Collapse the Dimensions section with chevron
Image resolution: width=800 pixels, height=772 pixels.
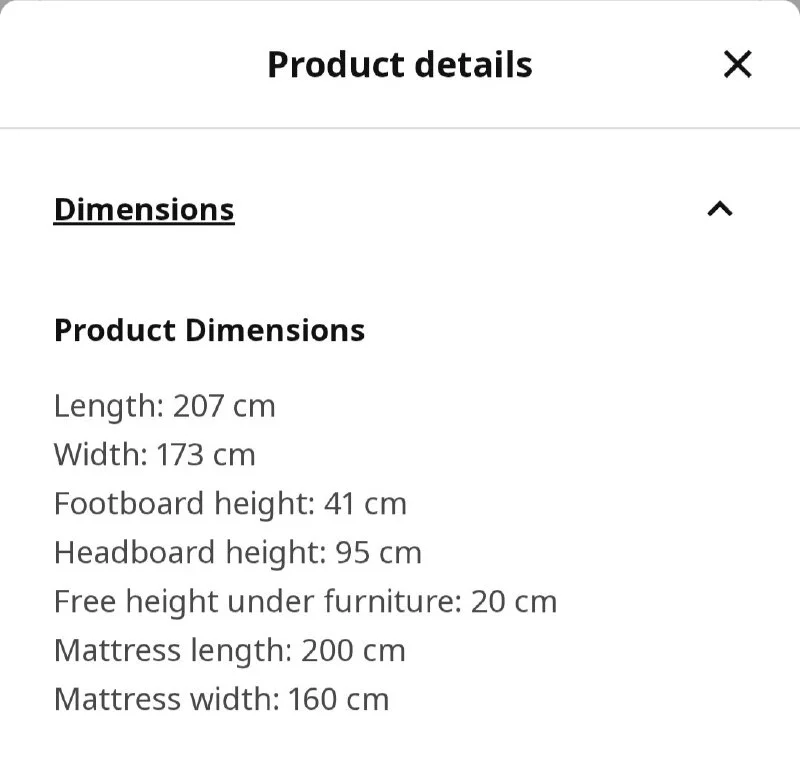720,209
